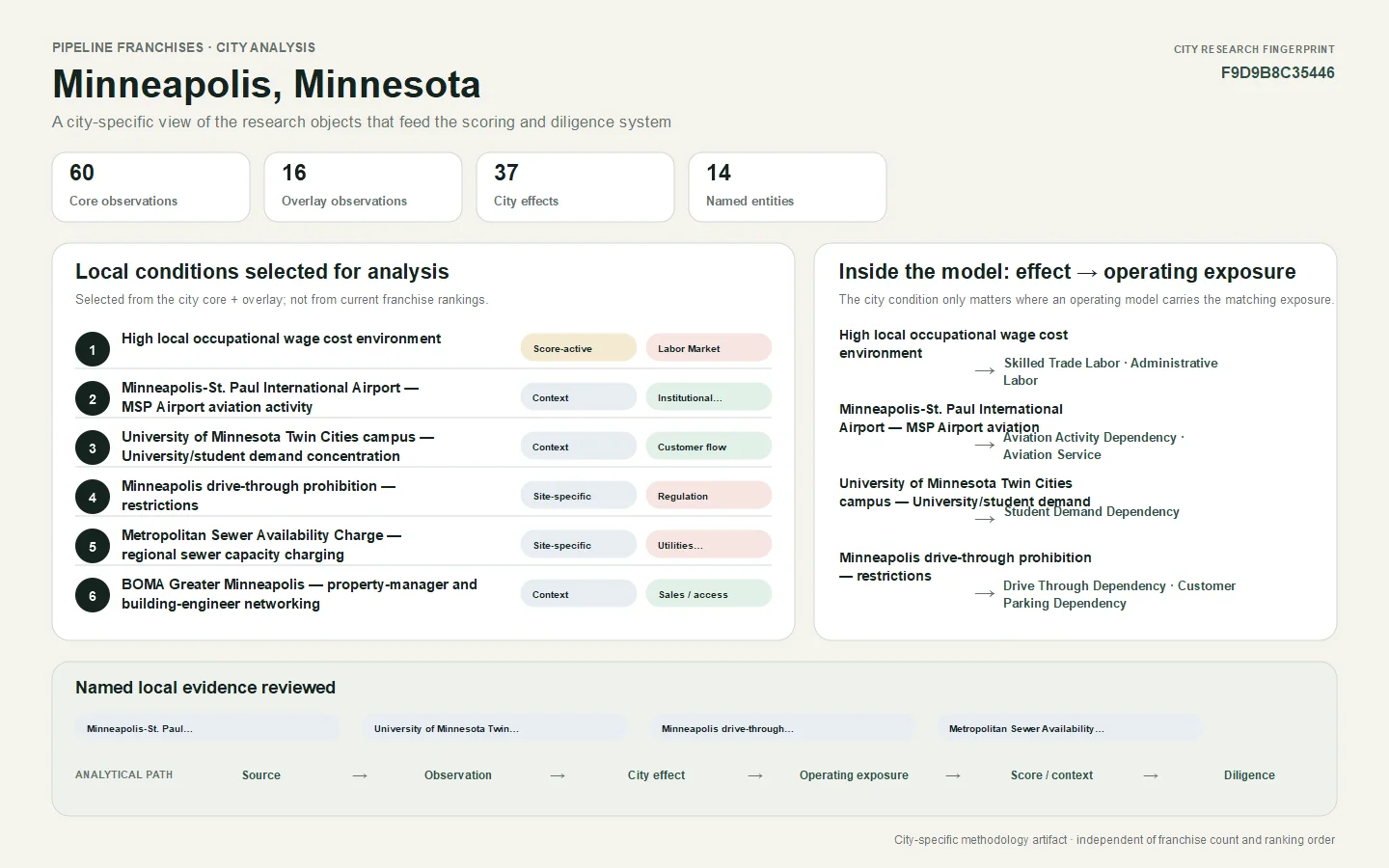
Task: Click Site-specific tag on Sewer Availability row
Action: pyautogui.click(x=579, y=545)
